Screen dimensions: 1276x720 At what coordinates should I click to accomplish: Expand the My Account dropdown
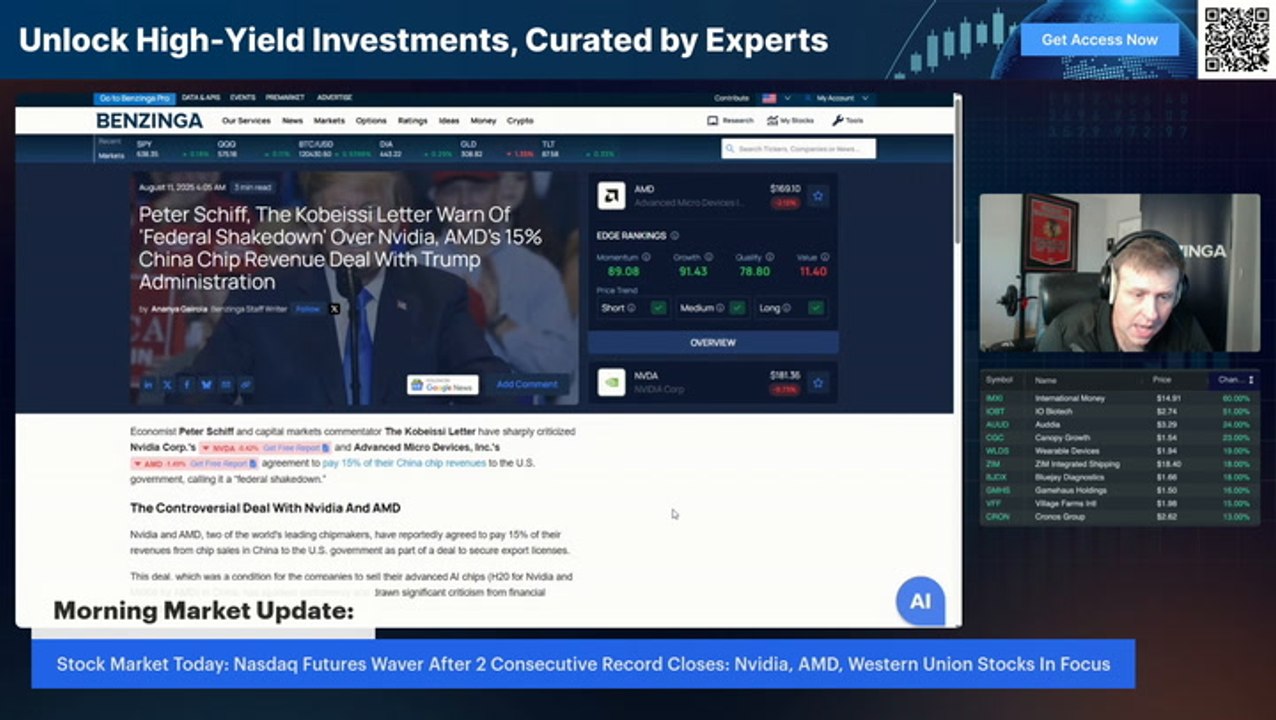(x=843, y=99)
